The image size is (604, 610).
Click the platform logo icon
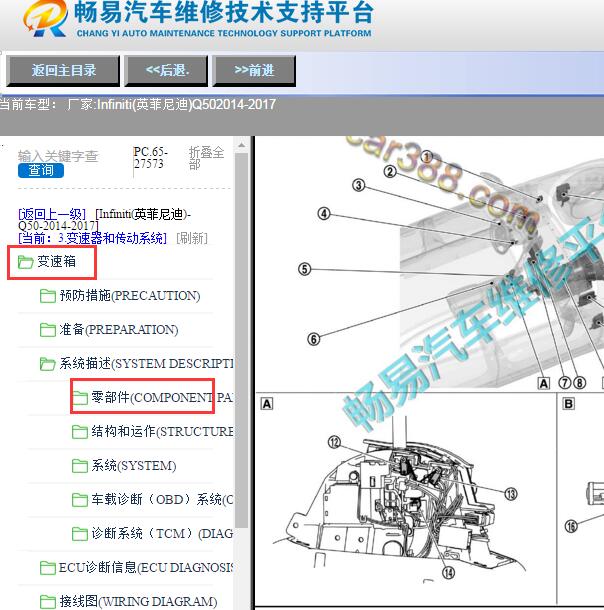45,19
